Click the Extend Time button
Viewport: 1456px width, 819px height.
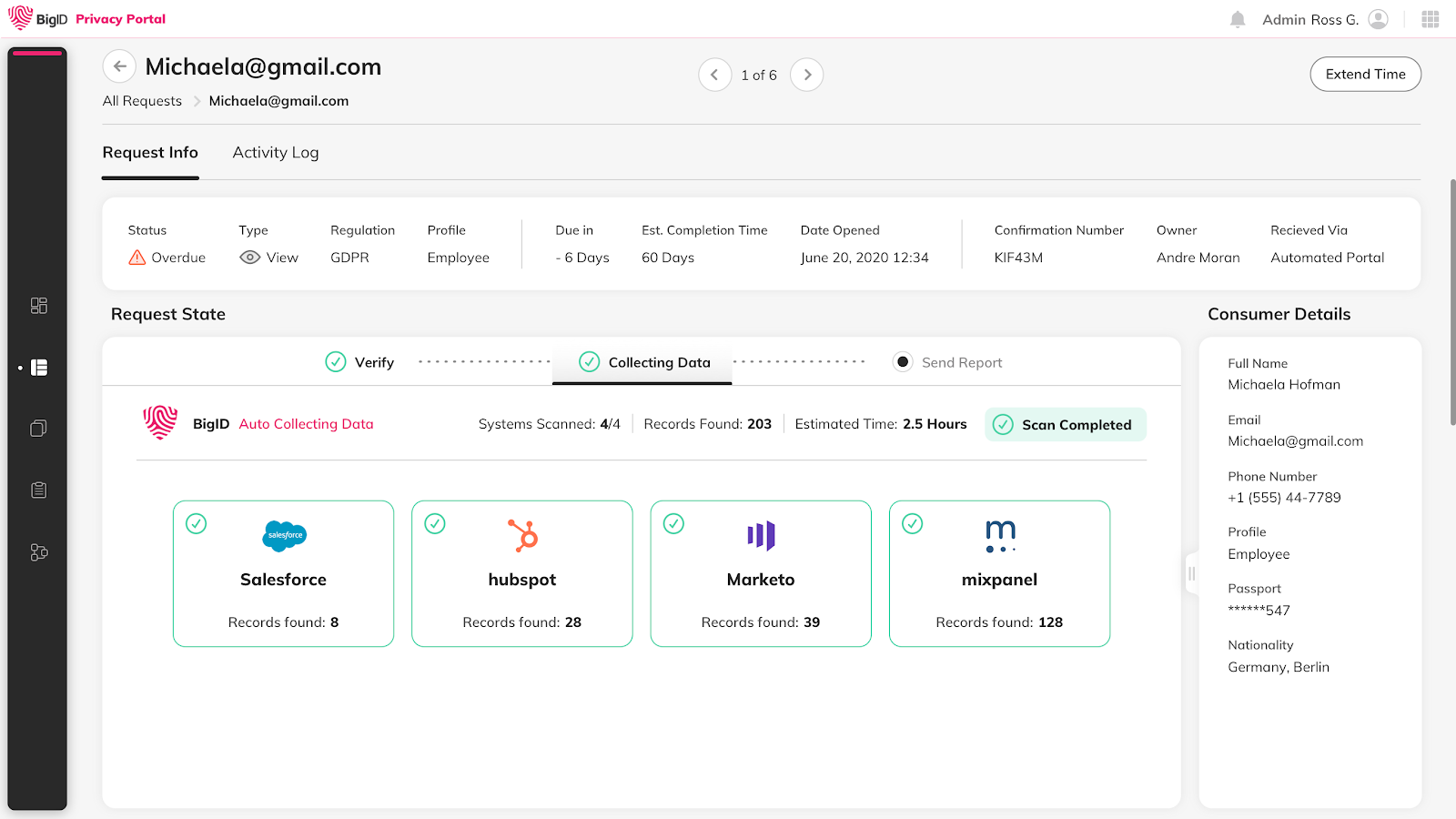click(x=1366, y=75)
